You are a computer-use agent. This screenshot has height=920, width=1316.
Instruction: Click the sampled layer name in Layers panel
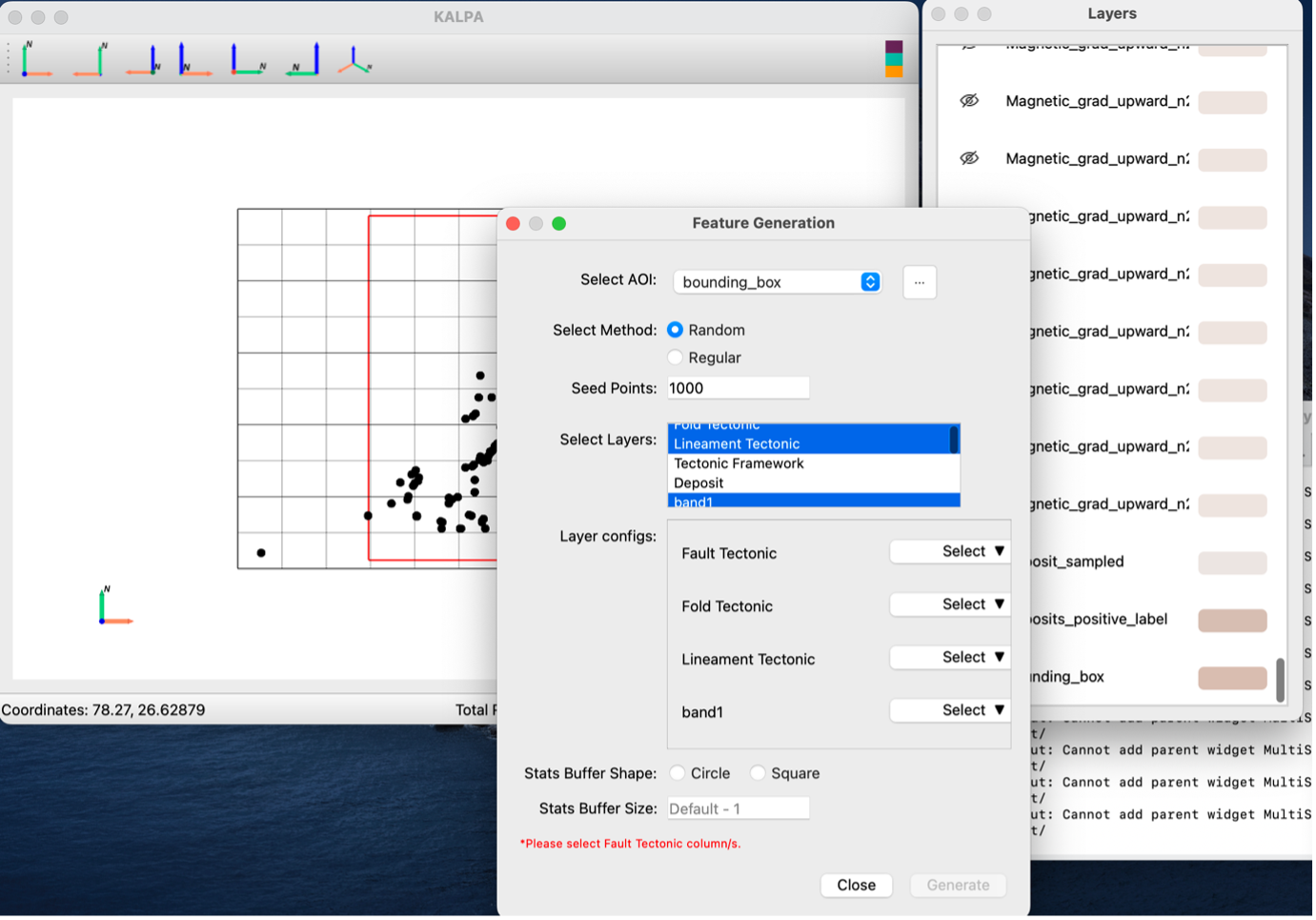tap(1078, 562)
